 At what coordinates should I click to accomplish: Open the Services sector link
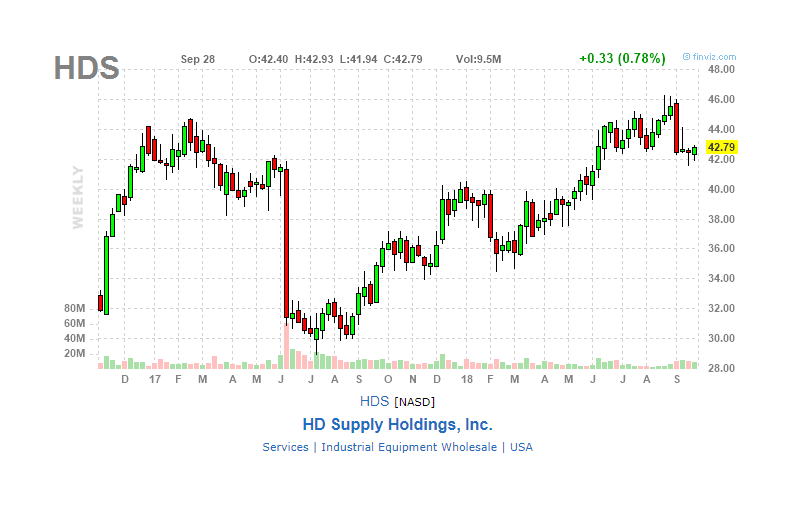pos(285,447)
